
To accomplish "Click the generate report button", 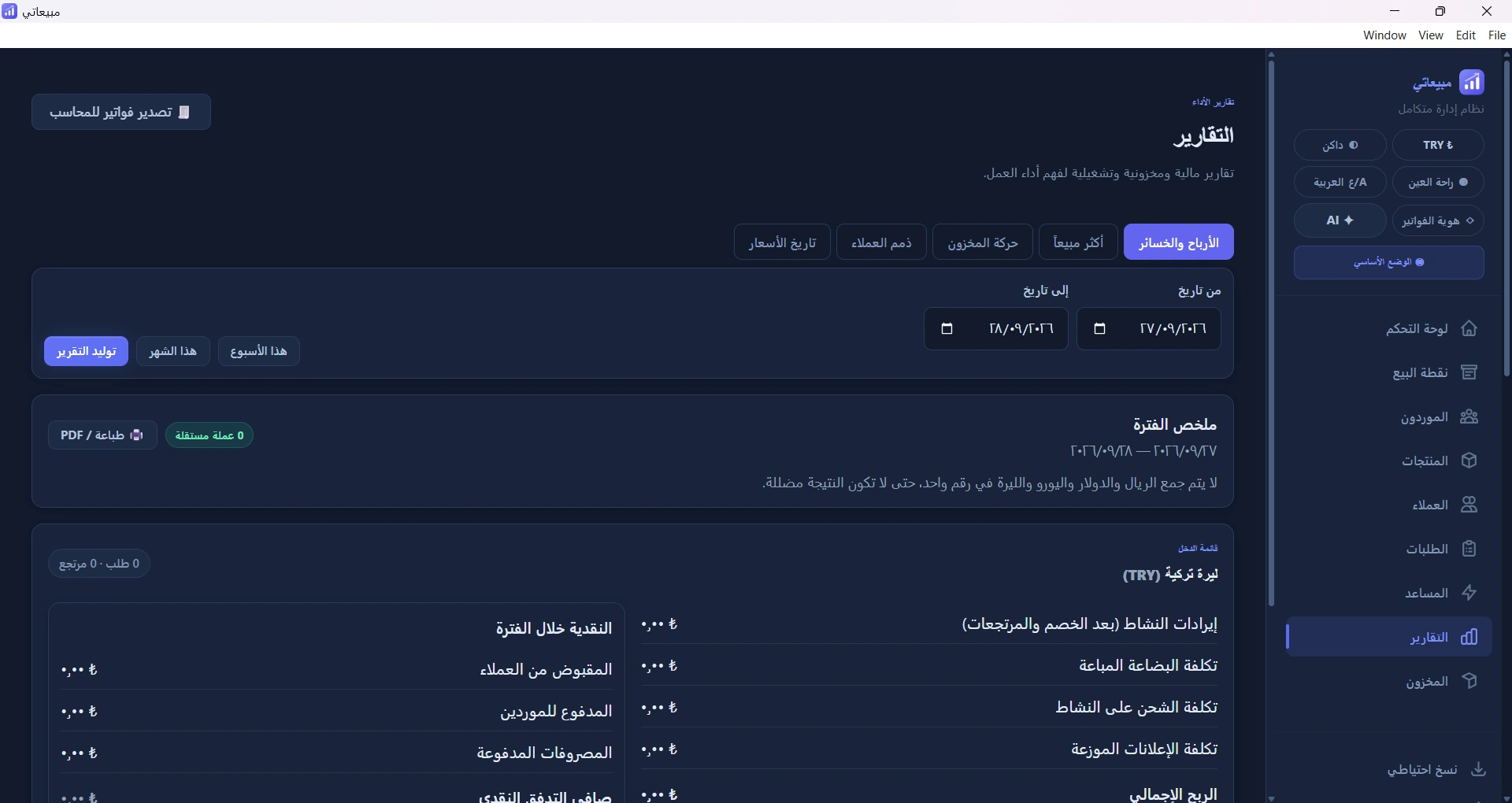I will [x=86, y=351].
